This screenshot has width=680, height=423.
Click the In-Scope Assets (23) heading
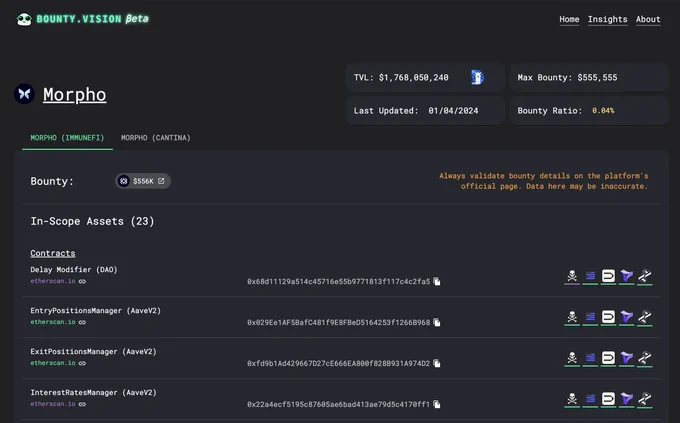pyautogui.click(x=92, y=221)
